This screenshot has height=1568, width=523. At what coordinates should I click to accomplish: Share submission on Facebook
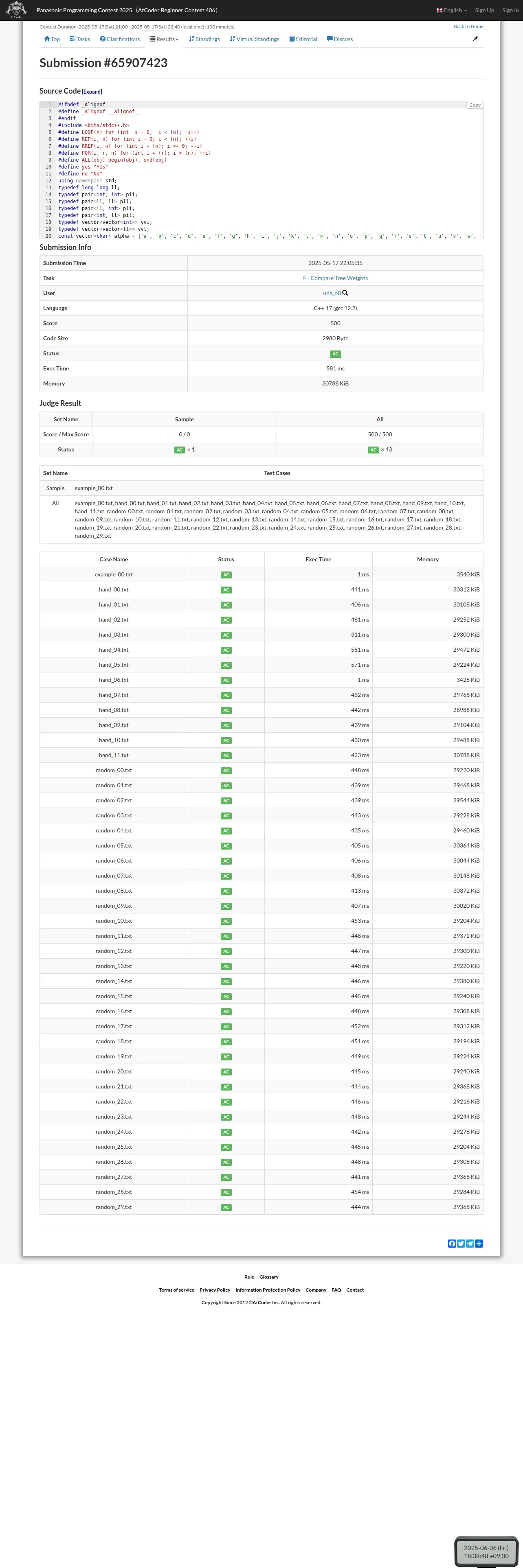[452, 1244]
